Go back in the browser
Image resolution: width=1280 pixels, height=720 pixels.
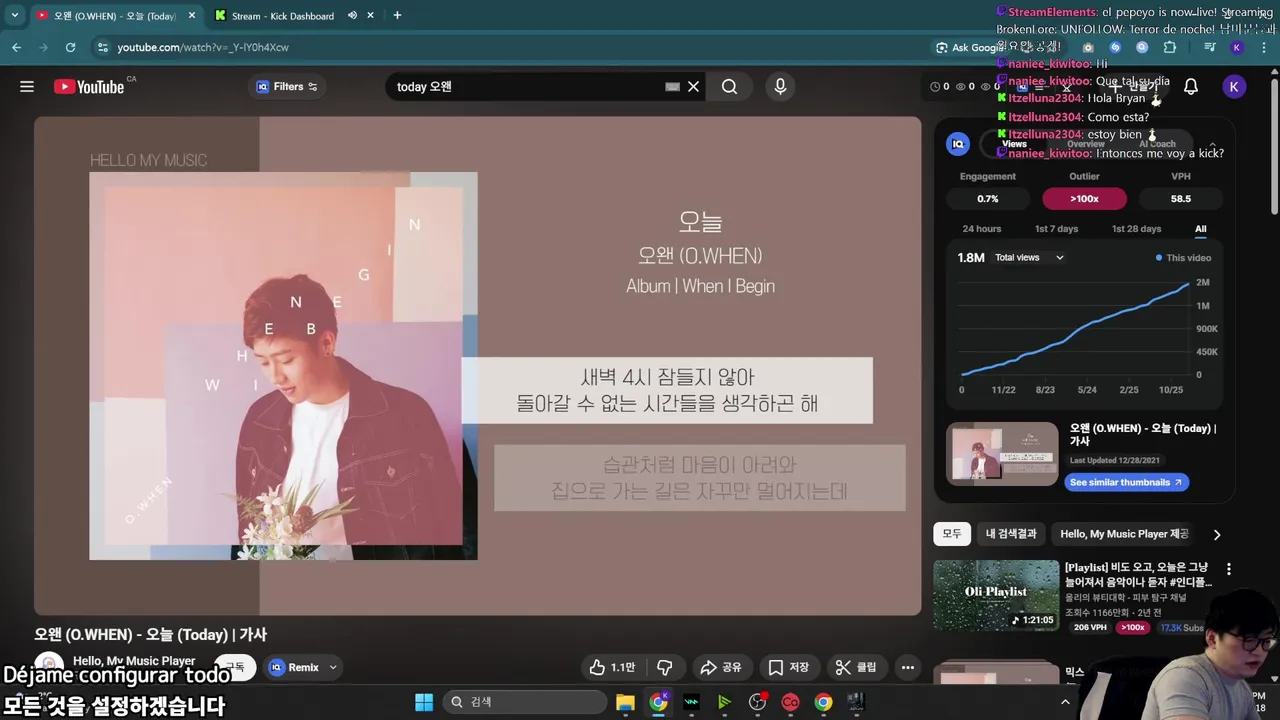16,47
